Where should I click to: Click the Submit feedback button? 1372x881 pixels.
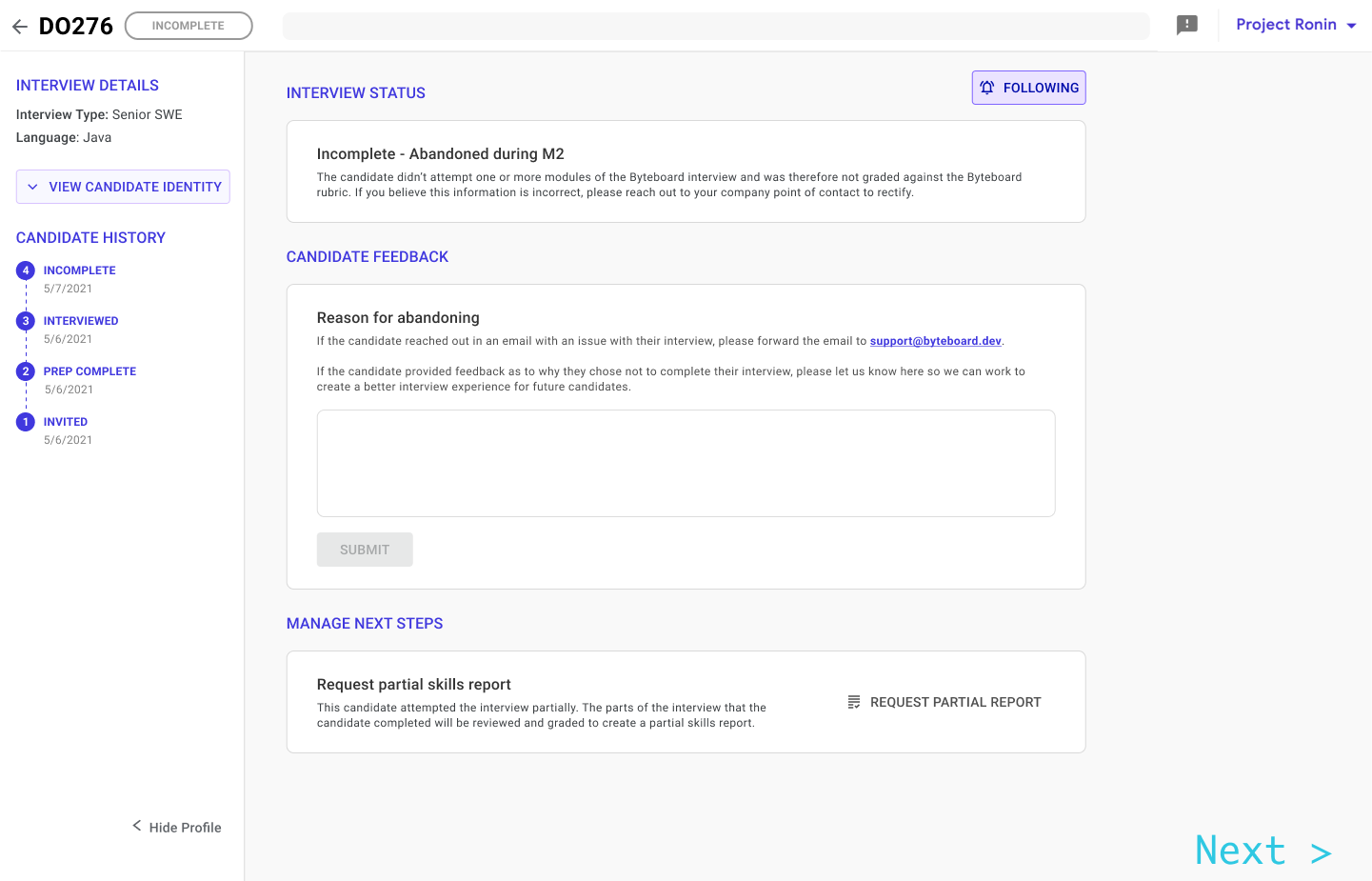365,550
